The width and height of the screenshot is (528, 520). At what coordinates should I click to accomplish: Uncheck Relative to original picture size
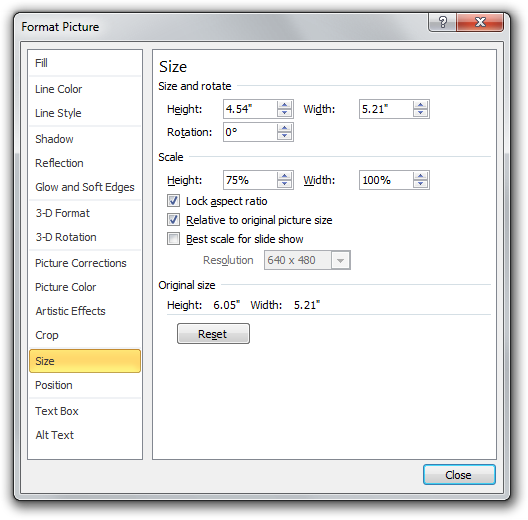pos(173,220)
